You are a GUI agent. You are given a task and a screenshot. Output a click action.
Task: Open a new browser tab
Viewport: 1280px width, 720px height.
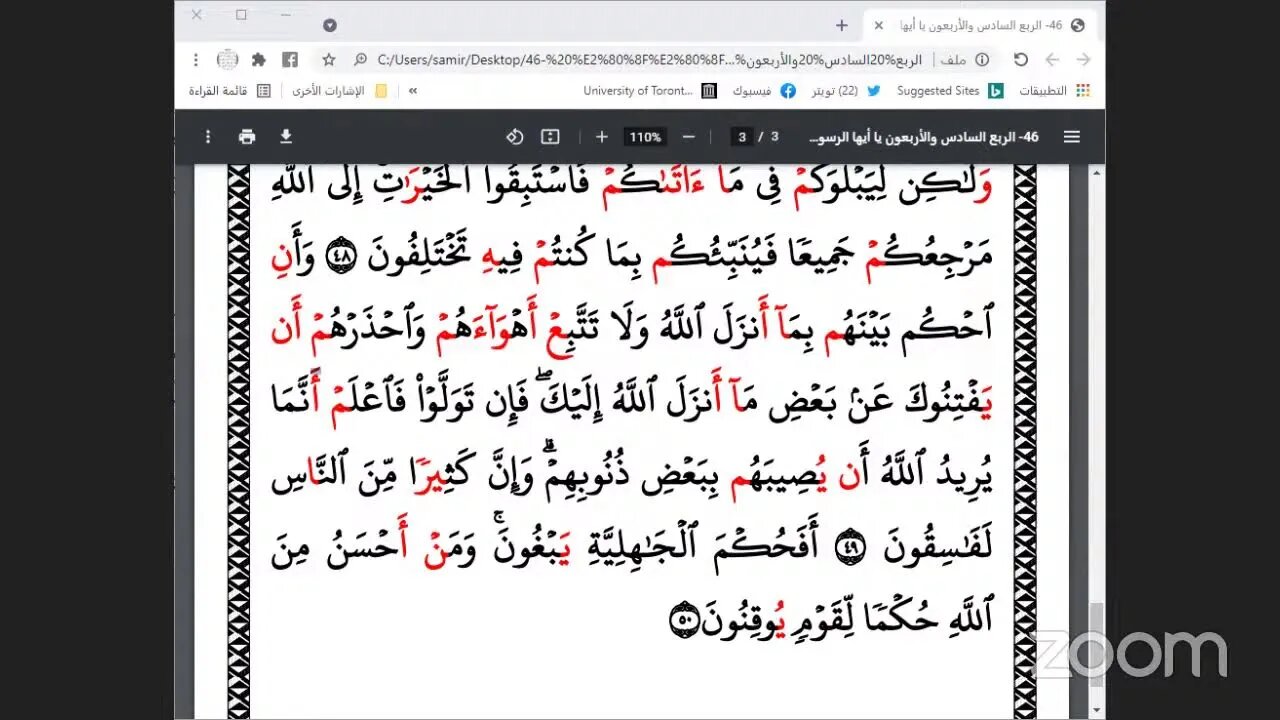841,25
